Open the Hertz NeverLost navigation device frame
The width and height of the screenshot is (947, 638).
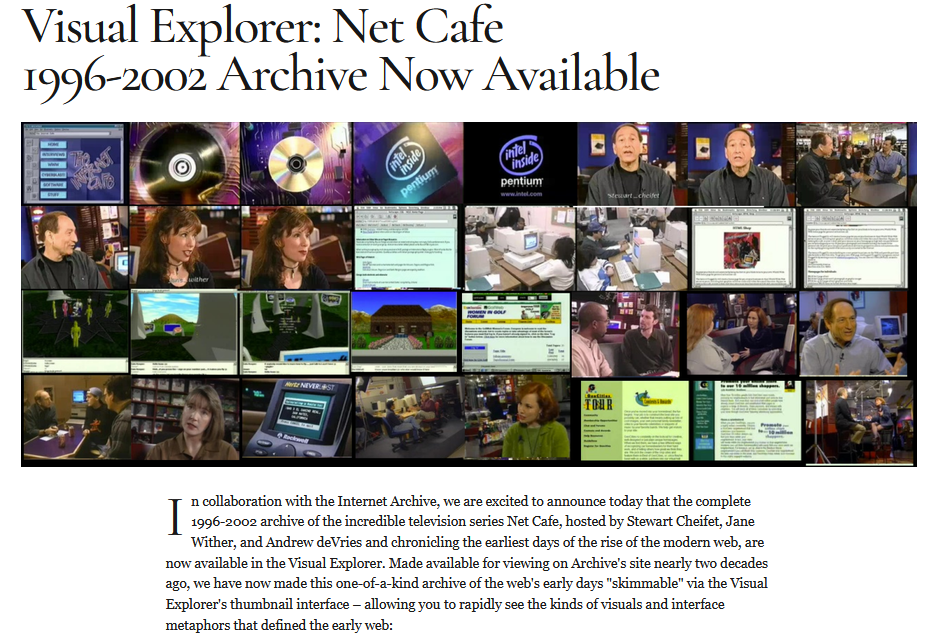click(x=297, y=418)
